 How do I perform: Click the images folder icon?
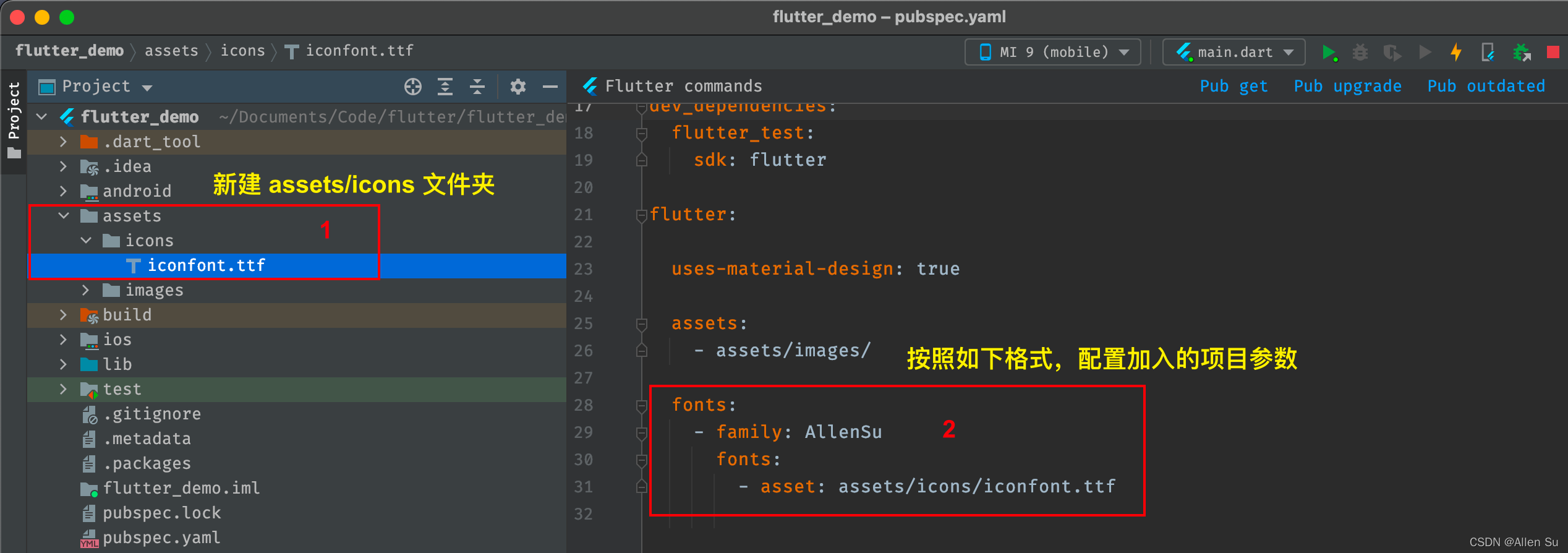tap(111, 290)
